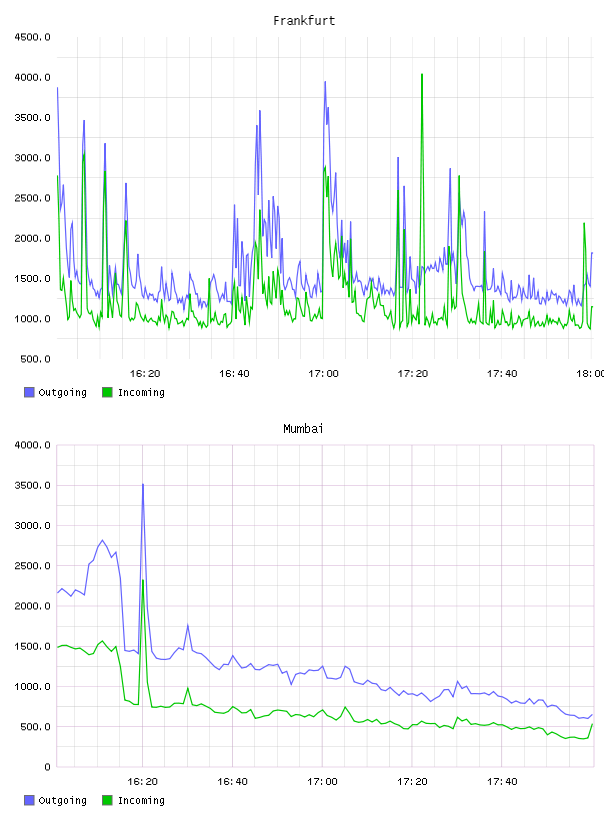Click the 4500.0 y-axis label in Frankfurt chart
Image resolution: width=608 pixels, height=816 pixels.
point(32,37)
